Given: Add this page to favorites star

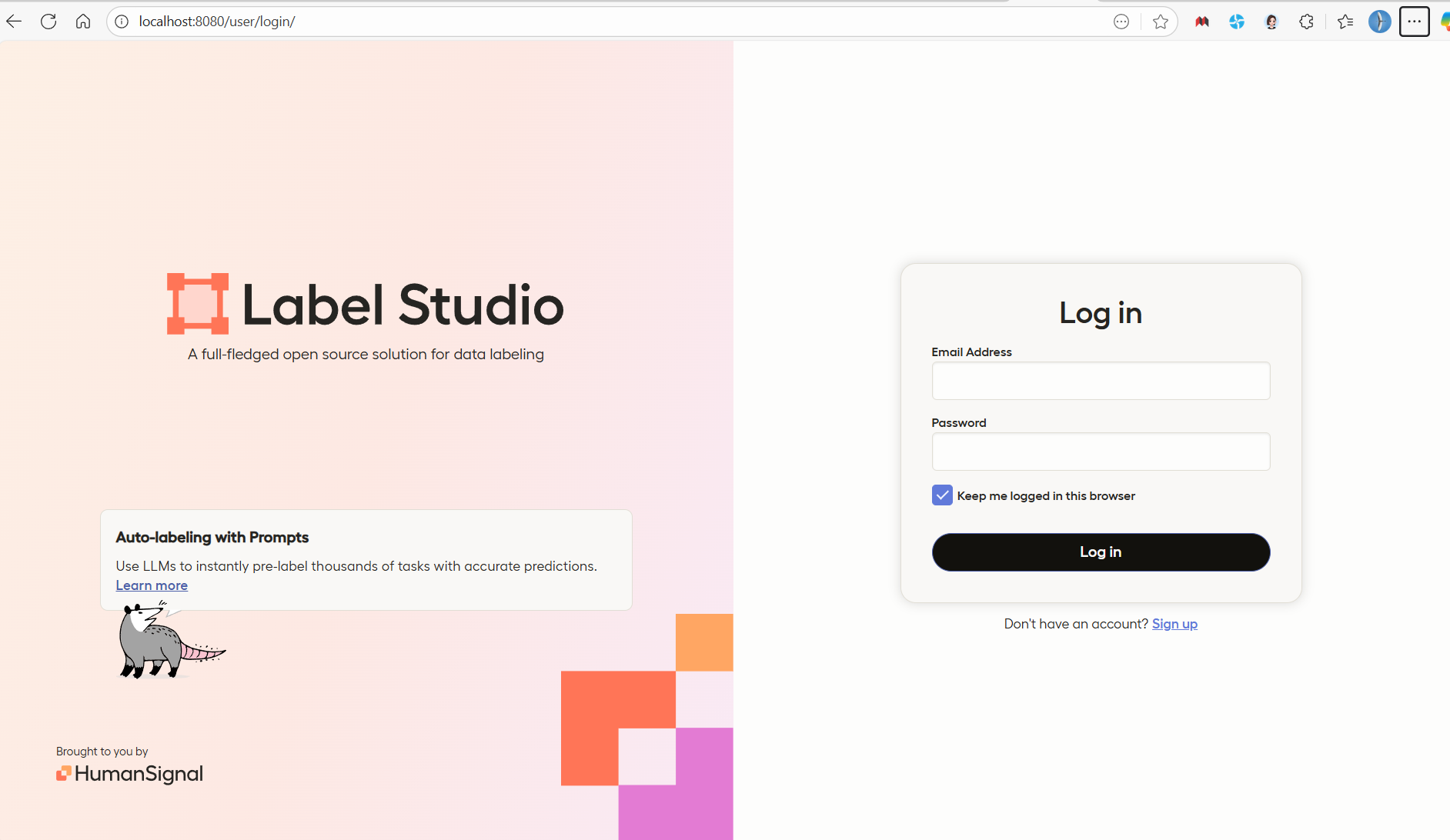Looking at the screenshot, I should tap(1161, 22).
